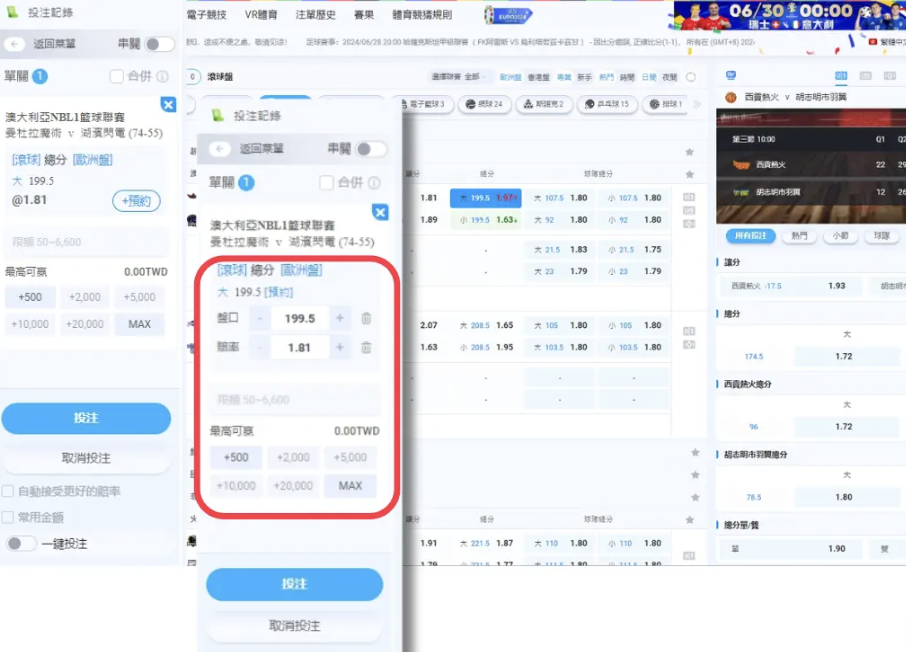This screenshot has height=652, width=906.
Task: Switch to the 熱門 tab in match panel
Action: click(799, 236)
